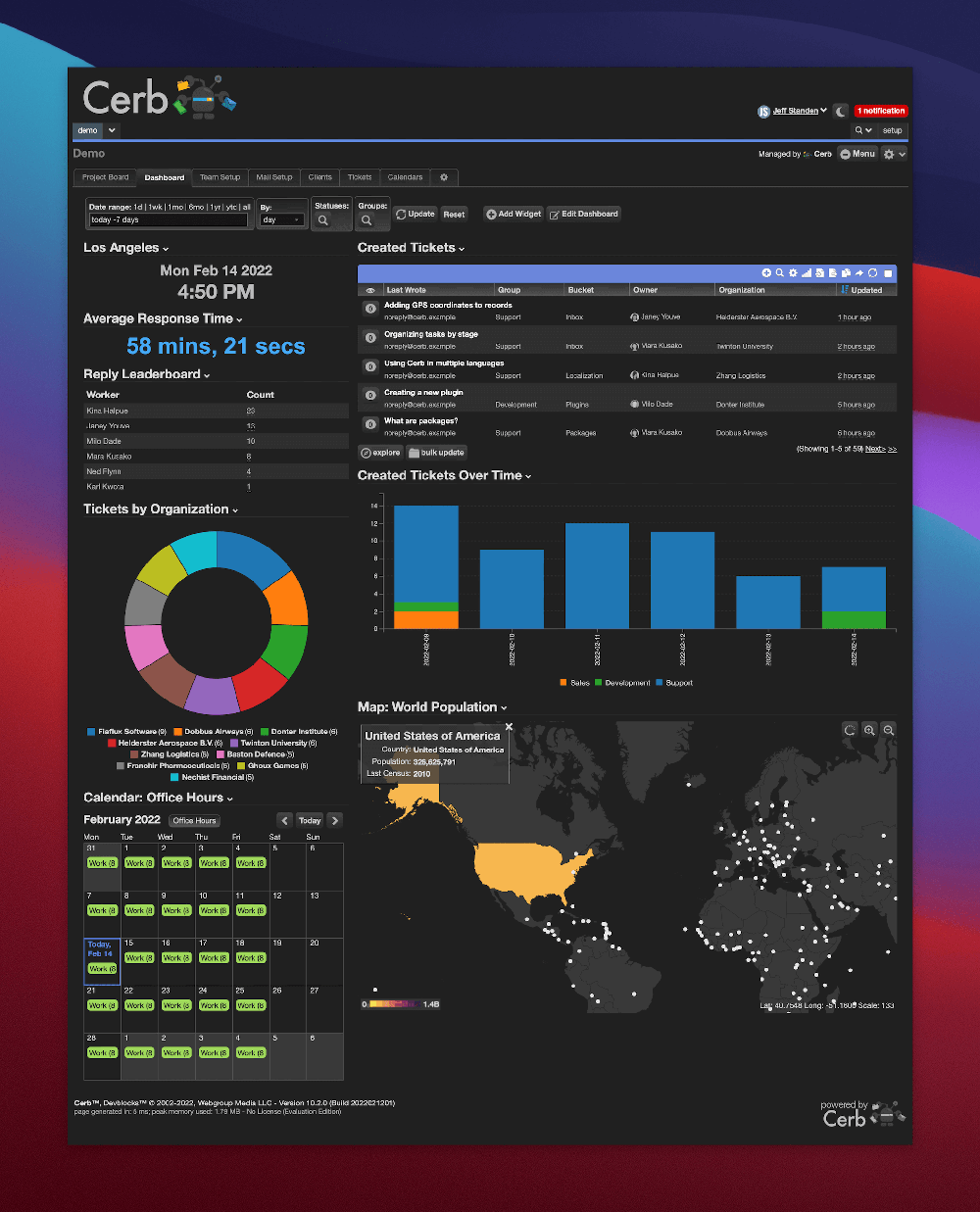Image resolution: width=980 pixels, height=1212 pixels.
Task: Click the 'today -7 days' date range field
Action: pyautogui.click(x=168, y=219)
